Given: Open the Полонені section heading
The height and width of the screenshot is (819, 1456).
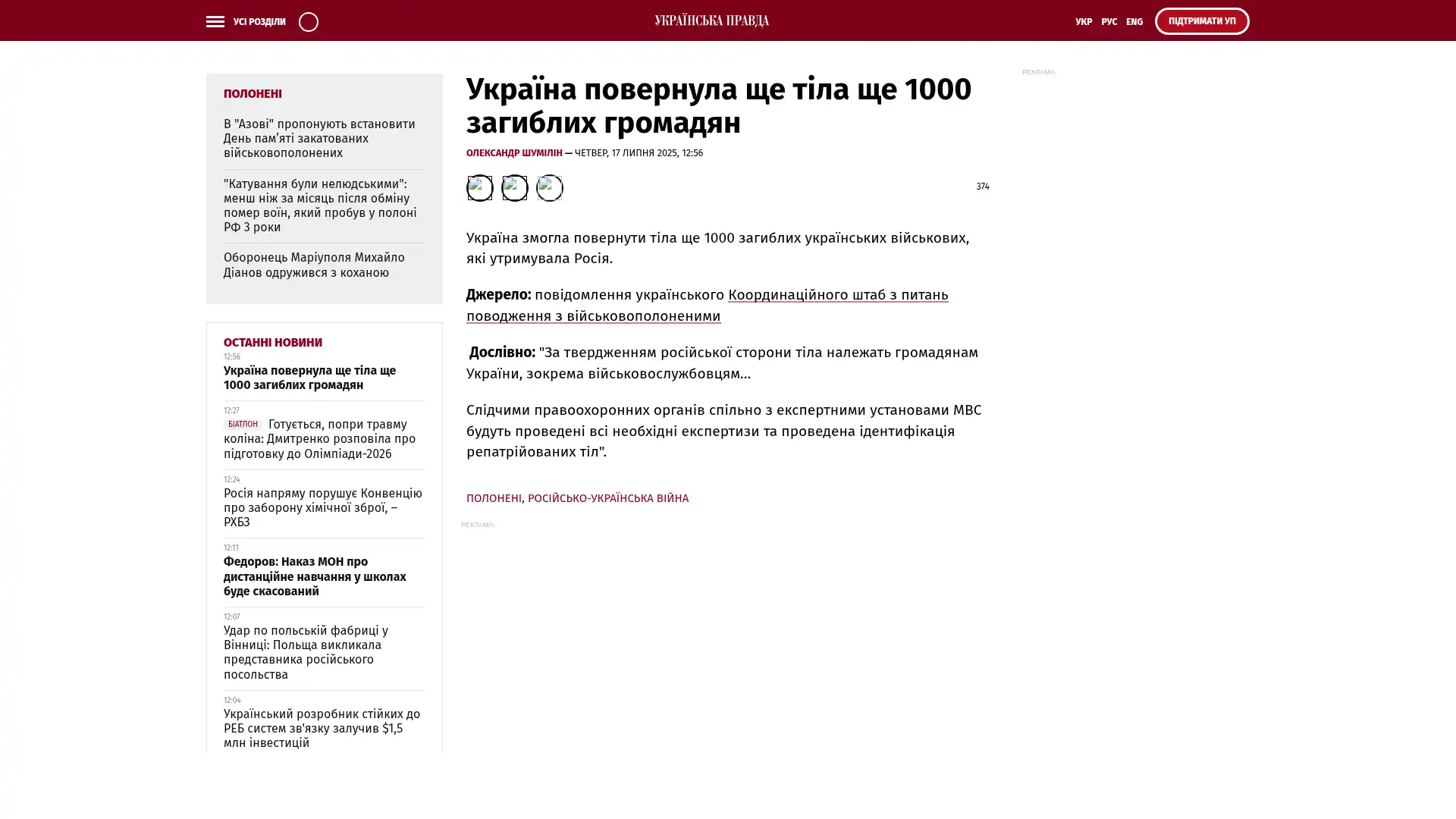Looking at the screenshot, I should click(253, 93).
